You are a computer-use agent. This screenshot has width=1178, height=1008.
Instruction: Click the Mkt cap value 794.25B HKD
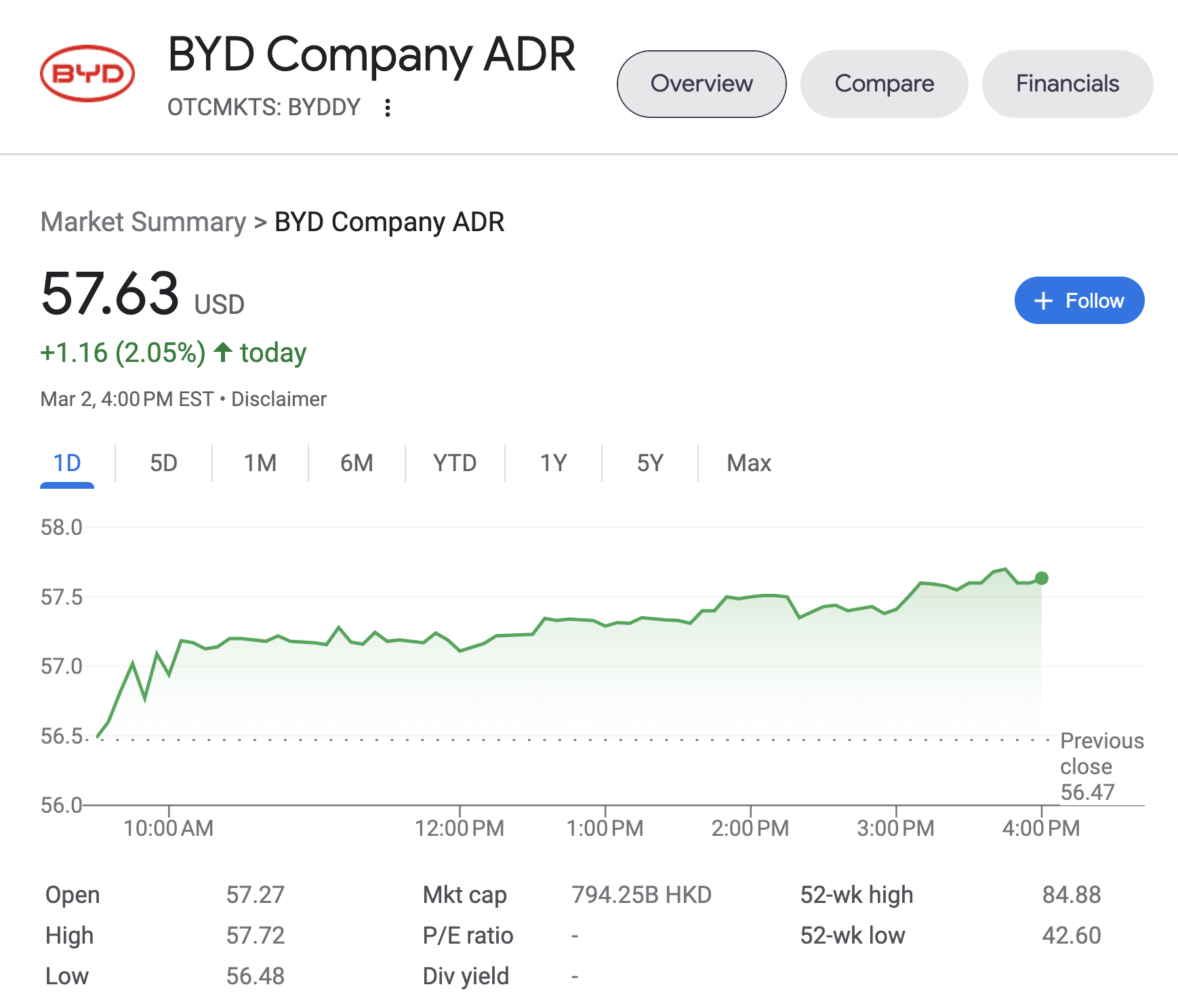(641, 895)
